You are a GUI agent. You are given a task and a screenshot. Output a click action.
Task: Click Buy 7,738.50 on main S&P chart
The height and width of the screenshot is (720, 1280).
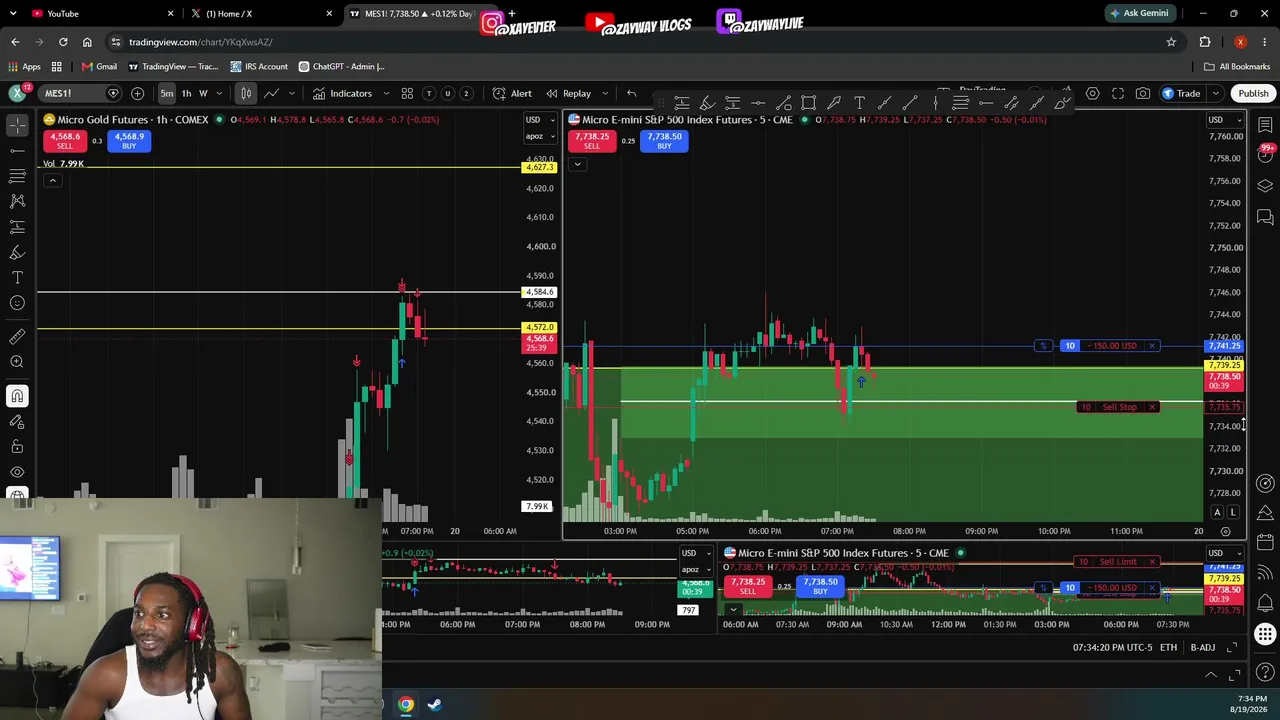pos(664,141)
